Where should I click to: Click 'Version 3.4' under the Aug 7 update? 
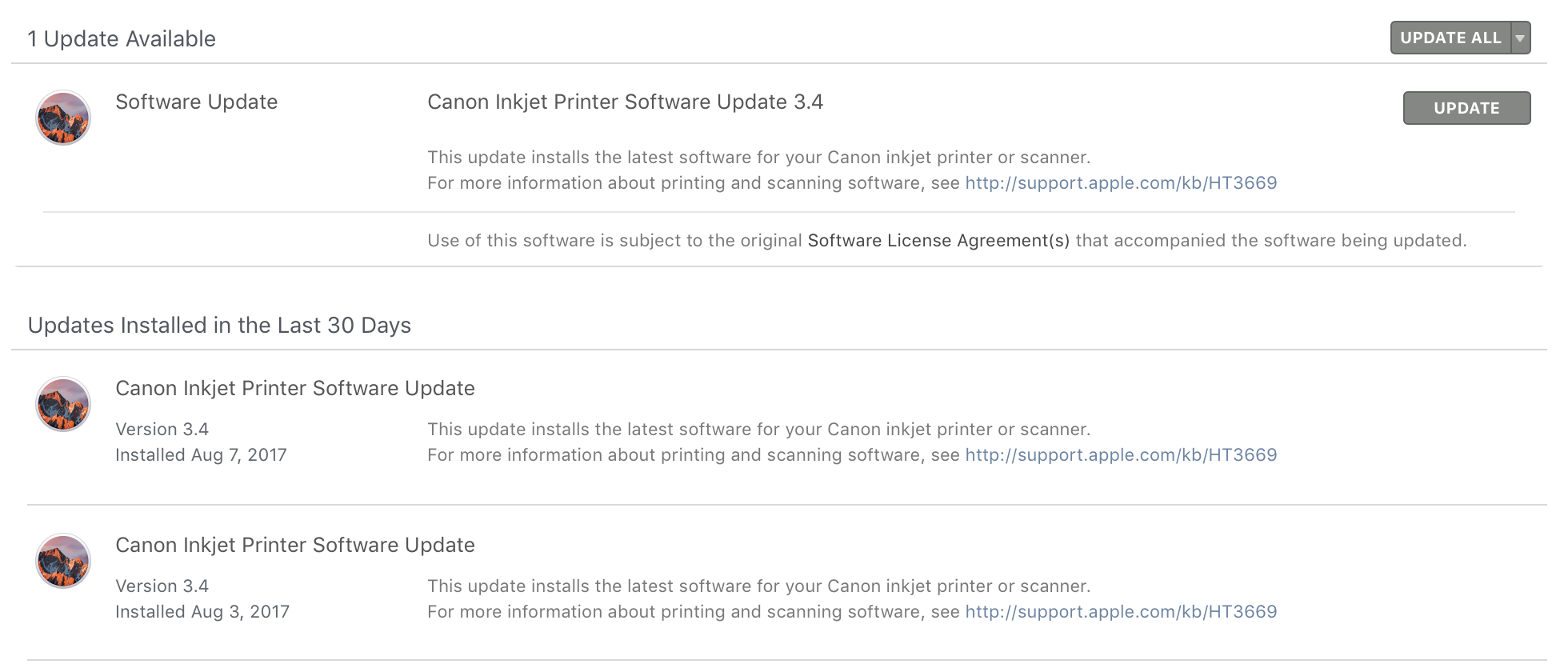tap(162, 430)
